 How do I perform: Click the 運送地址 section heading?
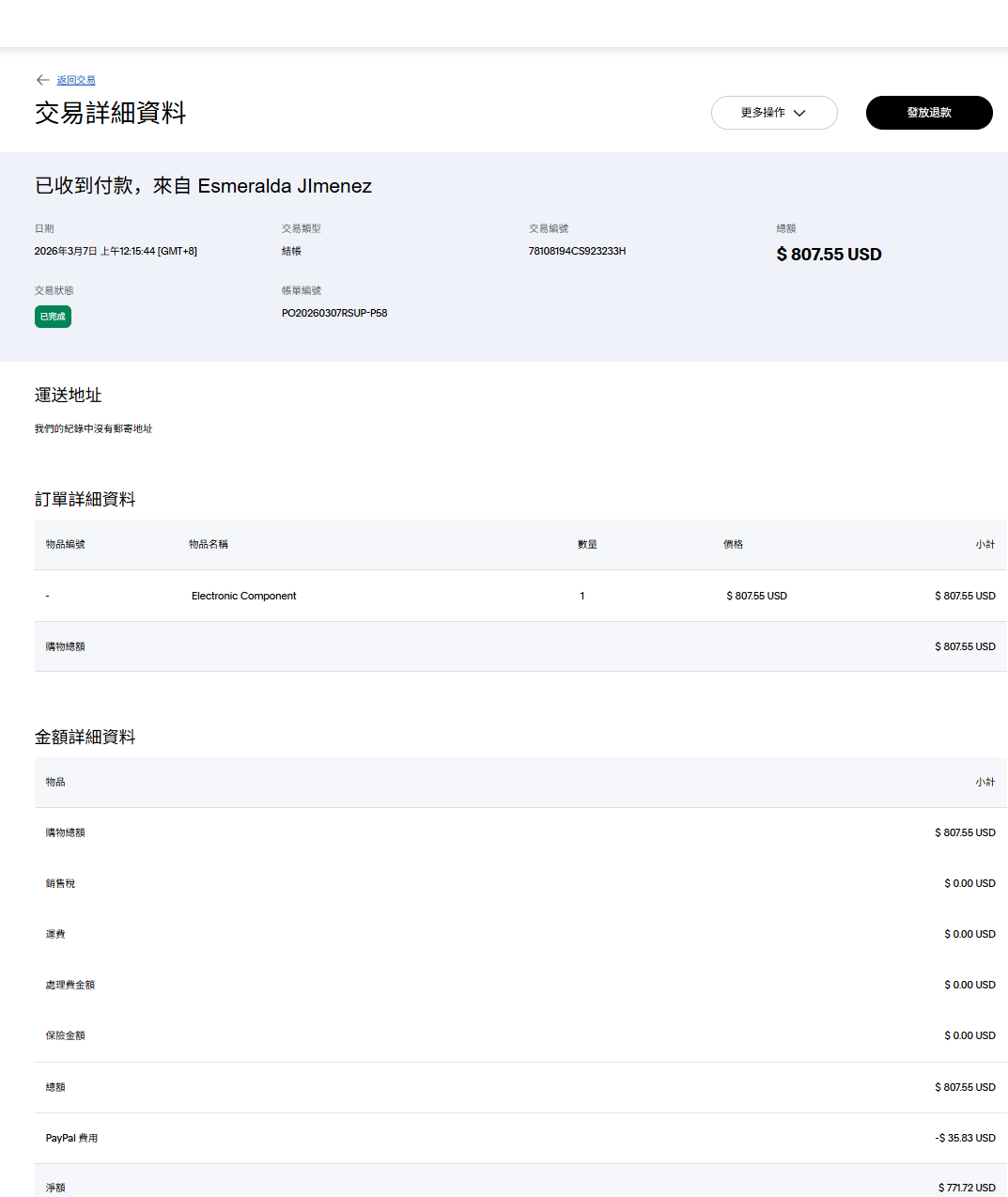tap(68, 396)
